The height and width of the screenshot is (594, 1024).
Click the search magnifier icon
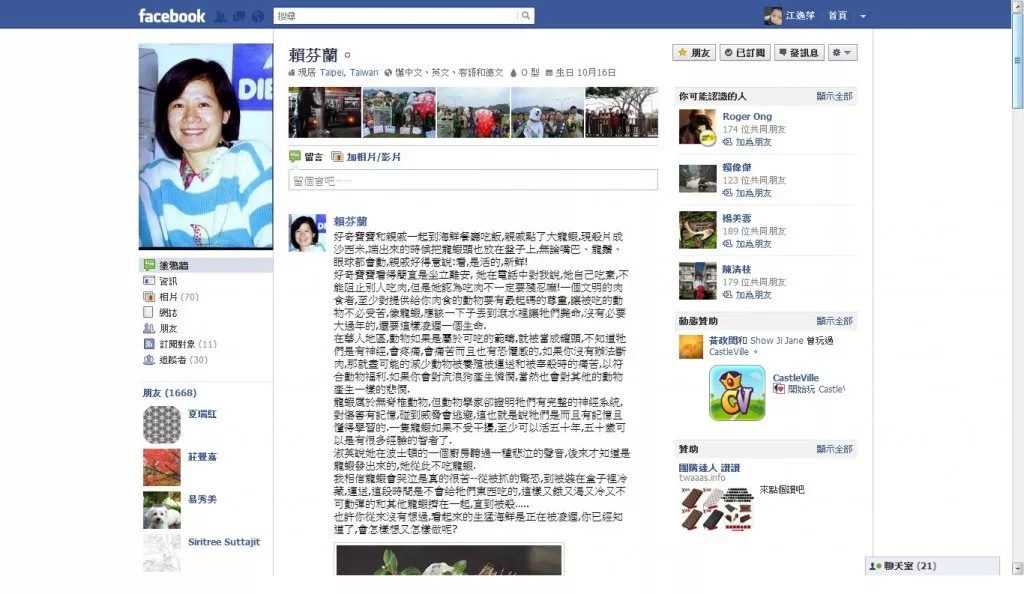(526, 16)
